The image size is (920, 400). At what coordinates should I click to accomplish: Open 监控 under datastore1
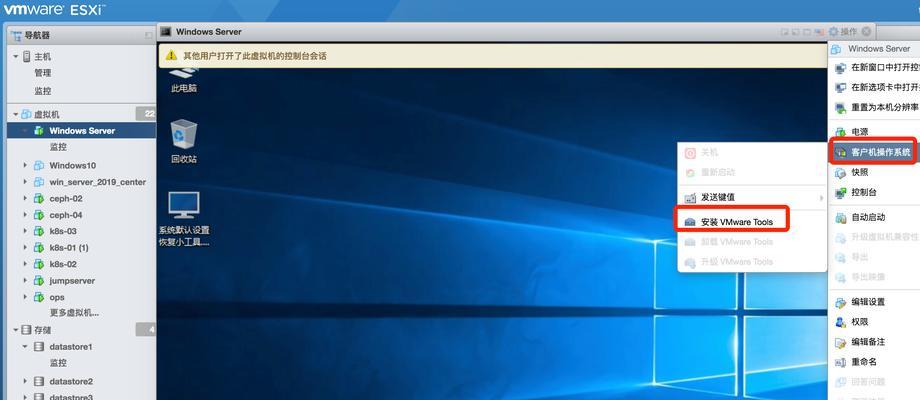pyautogui.click(x=58, y=362)
